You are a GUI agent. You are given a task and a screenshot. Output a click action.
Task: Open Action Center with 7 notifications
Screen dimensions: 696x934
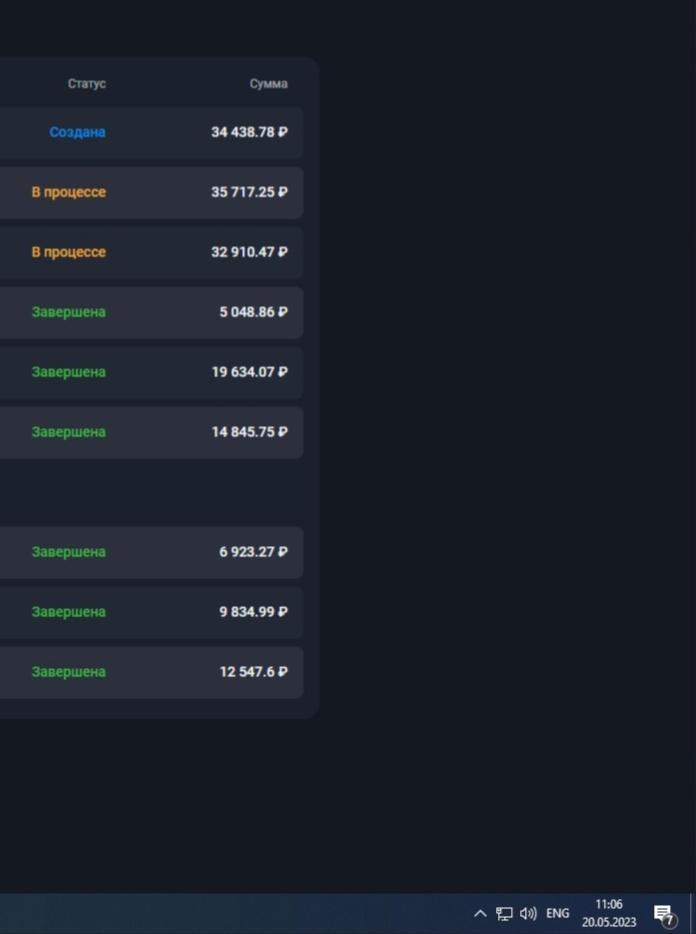tap(661, 913)
